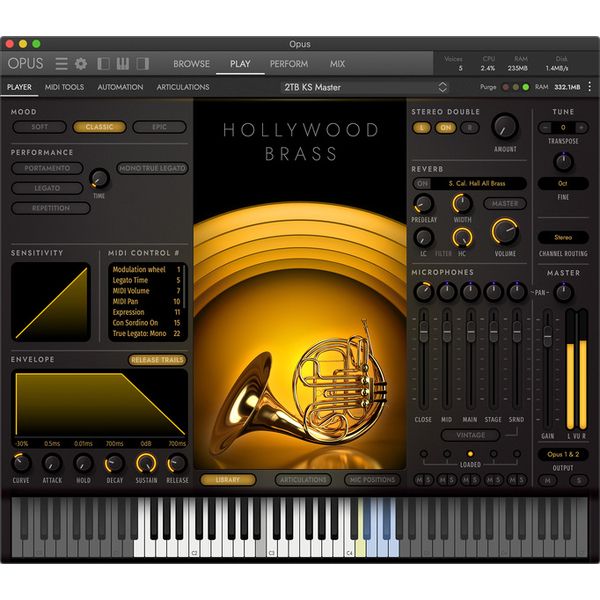Select Stereo Double R channel
Image resolution: width=600 pixels, height=600 pixels.
tap(470, 127)
